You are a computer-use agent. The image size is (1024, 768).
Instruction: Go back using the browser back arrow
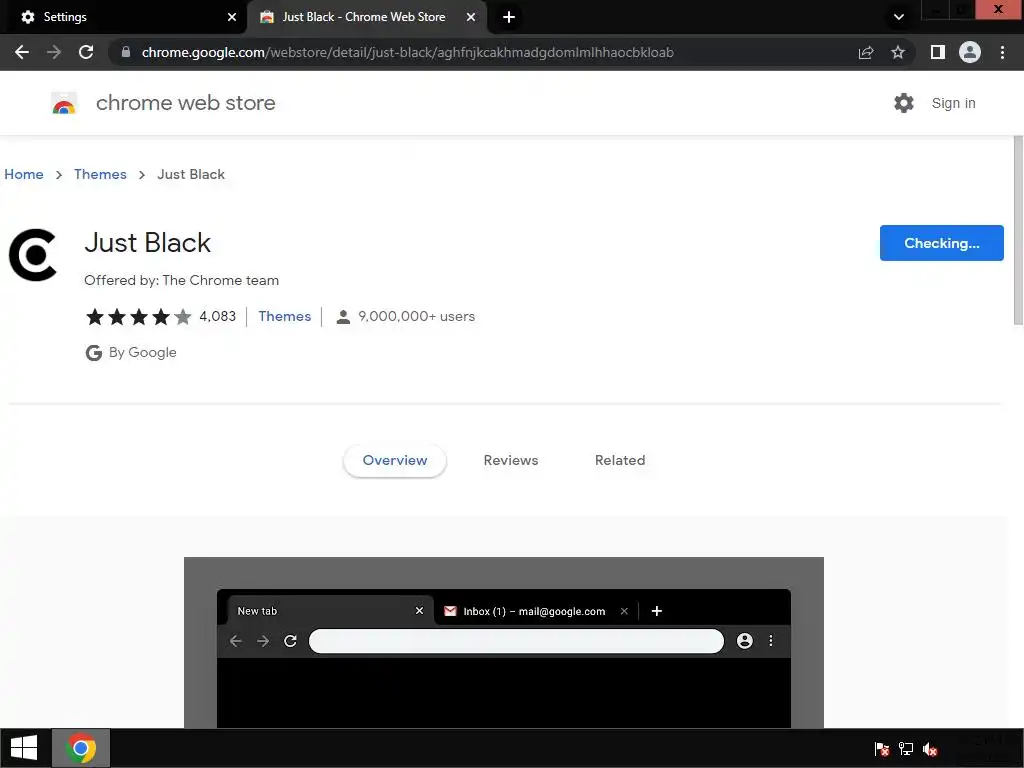click(22, 52)
